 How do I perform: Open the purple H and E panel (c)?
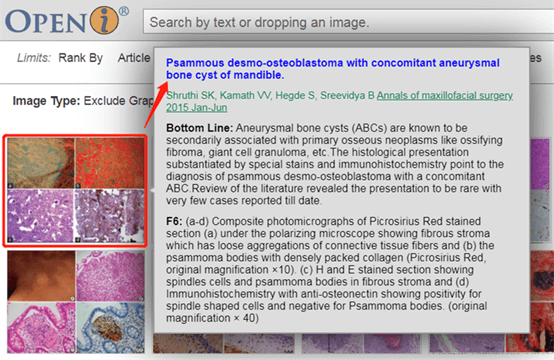(41, 216)
